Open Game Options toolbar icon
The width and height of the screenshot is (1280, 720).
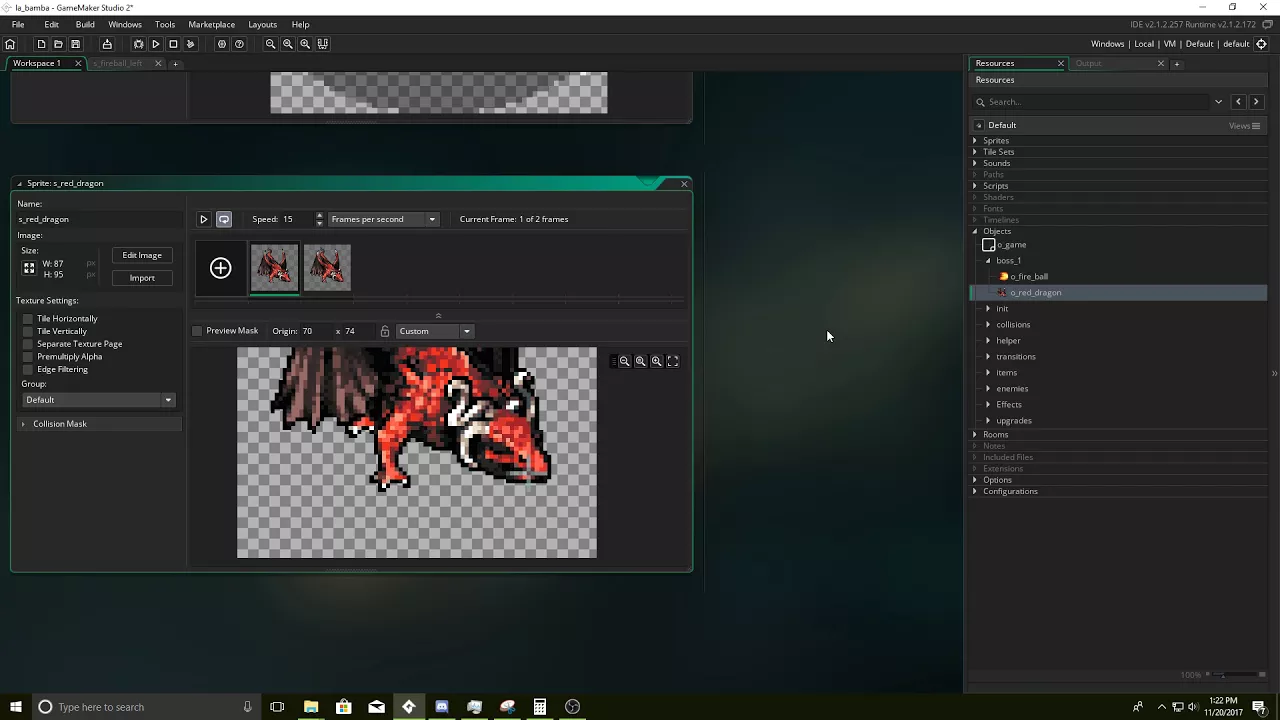coord(222,44)
